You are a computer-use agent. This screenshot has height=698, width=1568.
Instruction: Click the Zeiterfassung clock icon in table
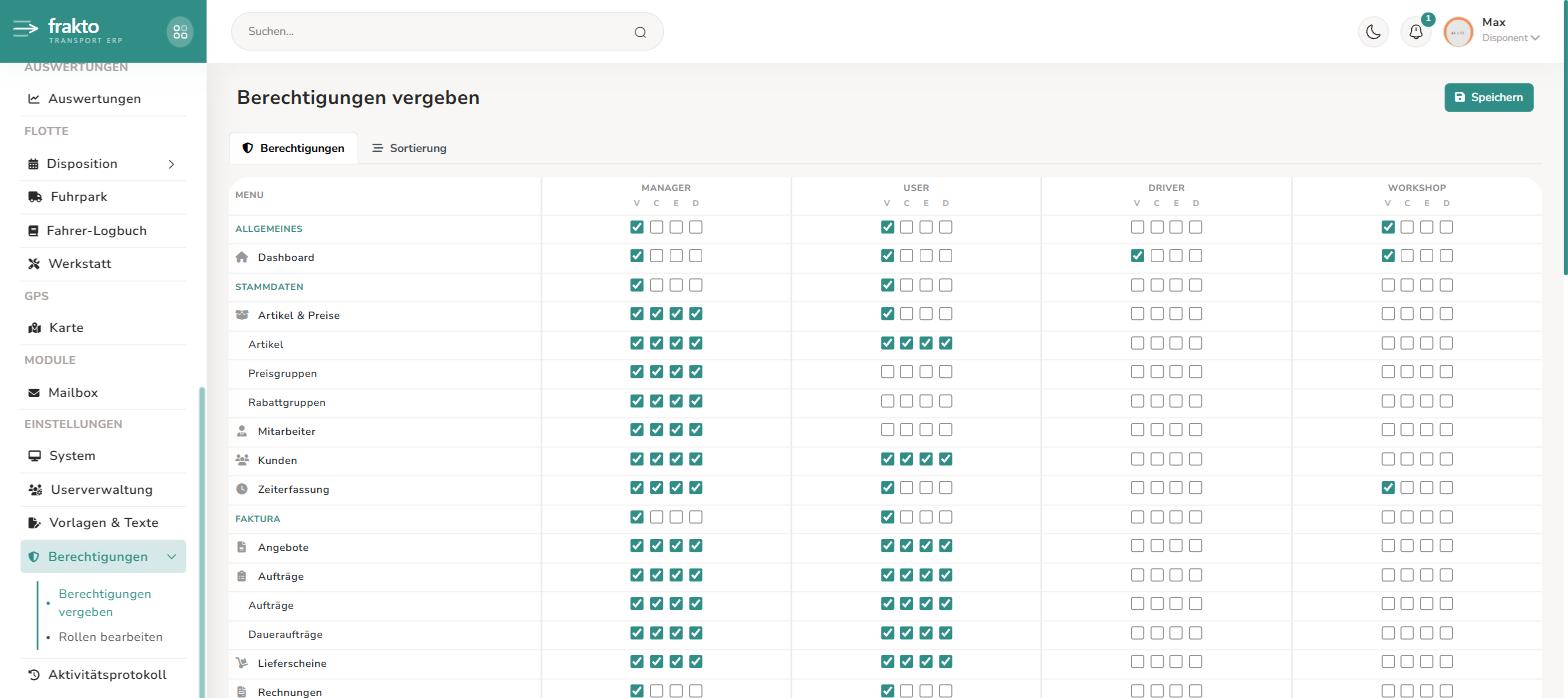pyautogui.click(x=242, y=489)
